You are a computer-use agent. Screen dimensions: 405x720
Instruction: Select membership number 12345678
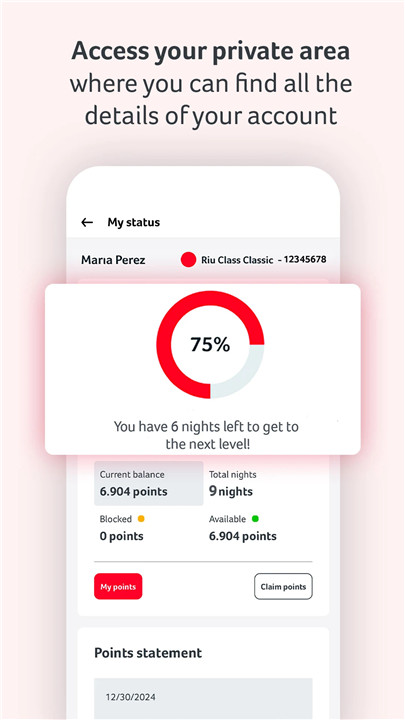[x=305, y=259]
